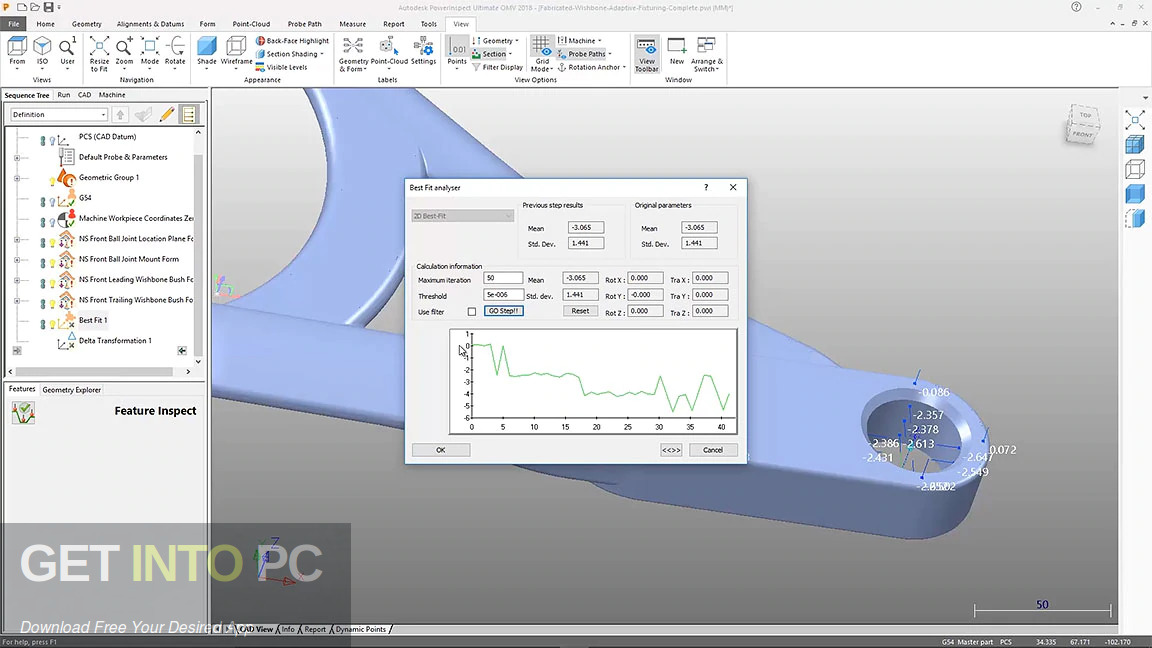This screenshot has height=648, width=1152.
Task: Open Arrange & Switch windows
Action: point(707,54)
